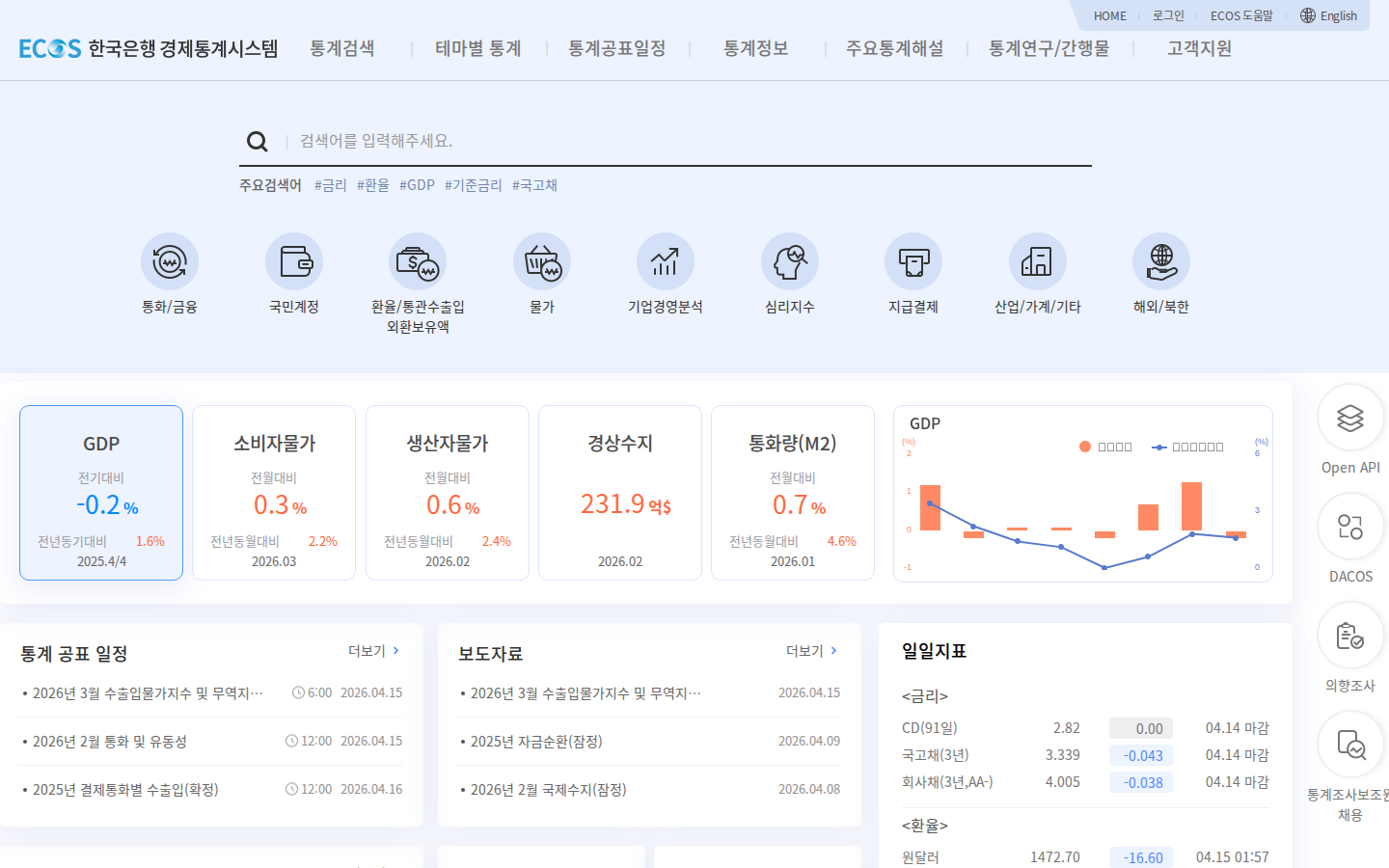Select the 소비자물가 indicator card
This screenshot has width=1389, height=868.
(274, 493)
